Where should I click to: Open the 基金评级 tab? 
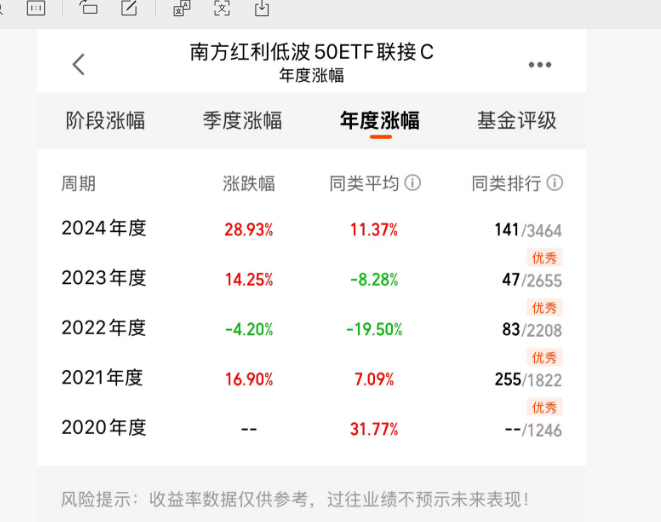(x=517, y=121)
